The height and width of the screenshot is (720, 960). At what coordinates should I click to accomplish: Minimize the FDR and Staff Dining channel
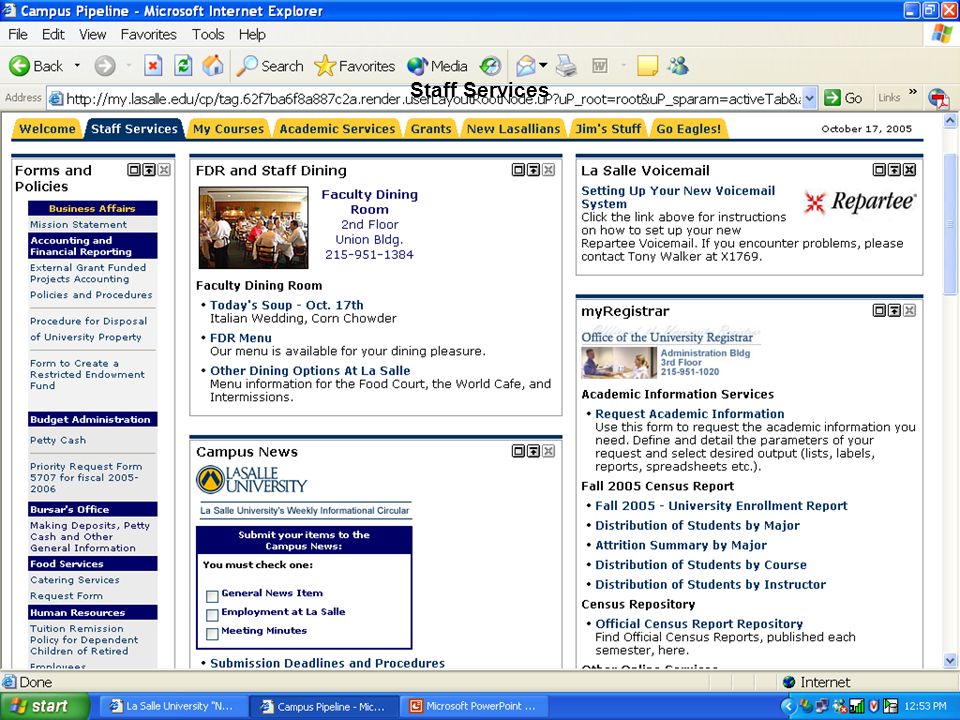533,170
